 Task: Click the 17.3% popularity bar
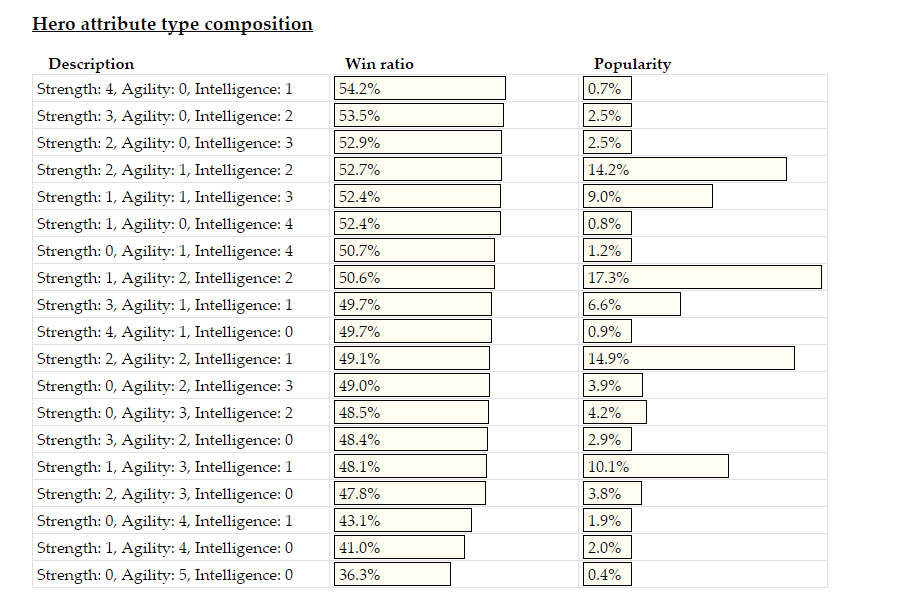[x=702, y=278]
